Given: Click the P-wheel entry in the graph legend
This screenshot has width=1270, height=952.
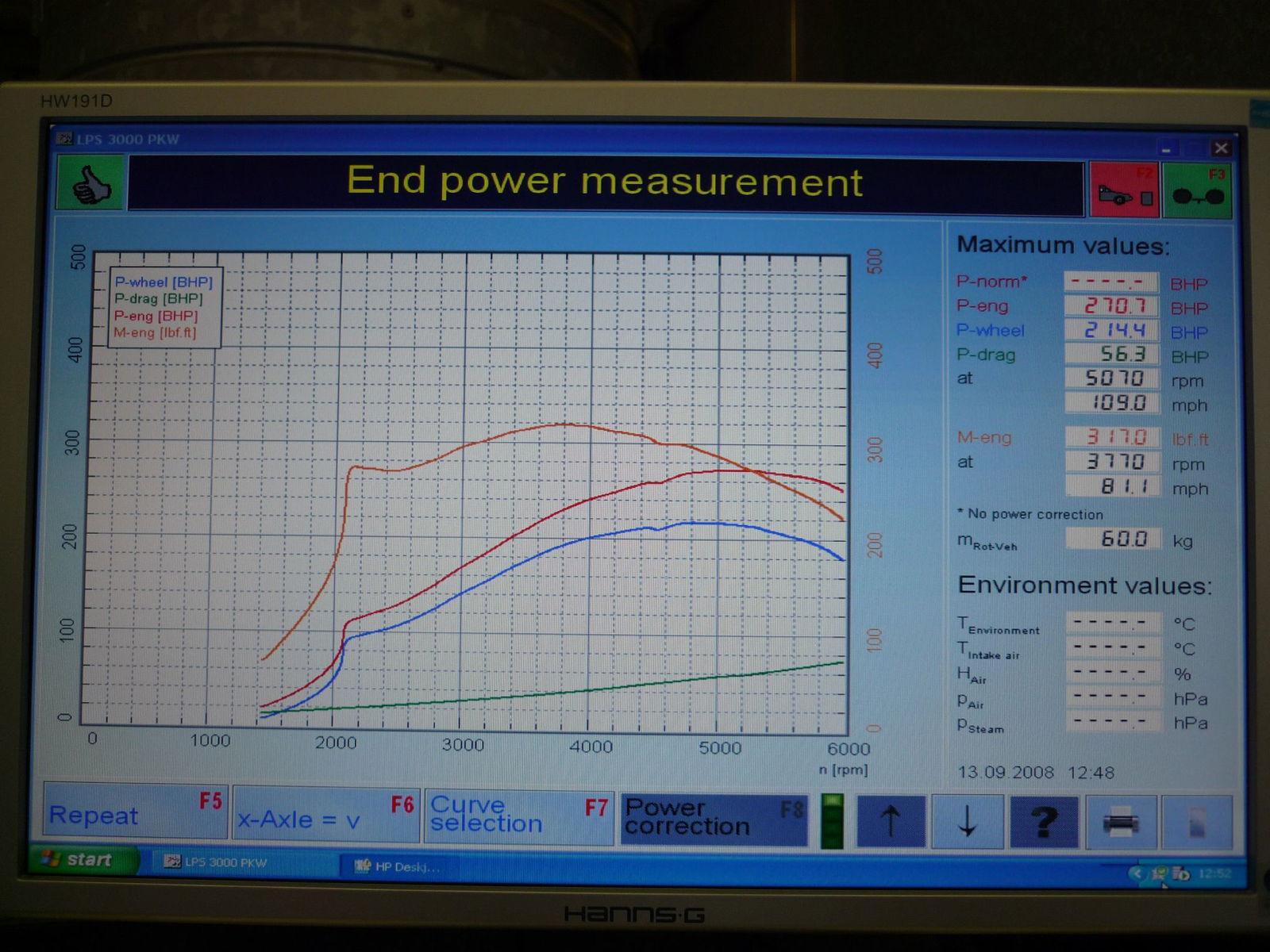Looking at the screenshot, I should point(164,282).
